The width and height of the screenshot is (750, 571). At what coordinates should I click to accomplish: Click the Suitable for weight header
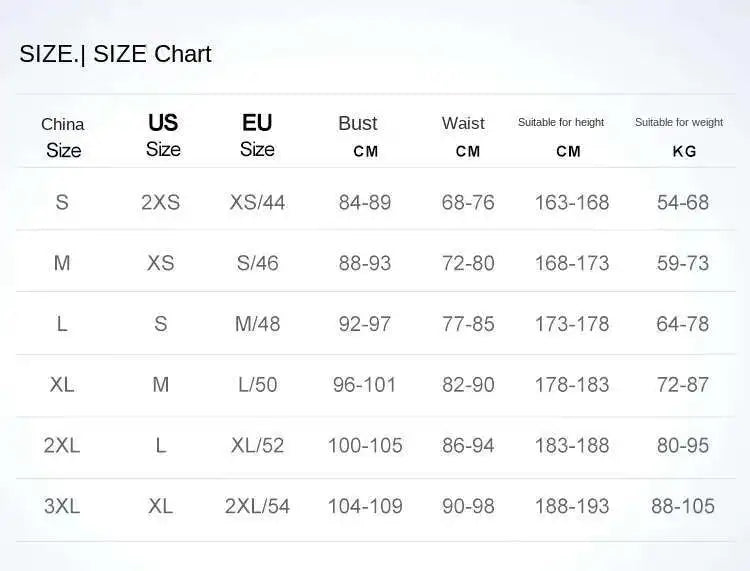[x=679, y=123]
